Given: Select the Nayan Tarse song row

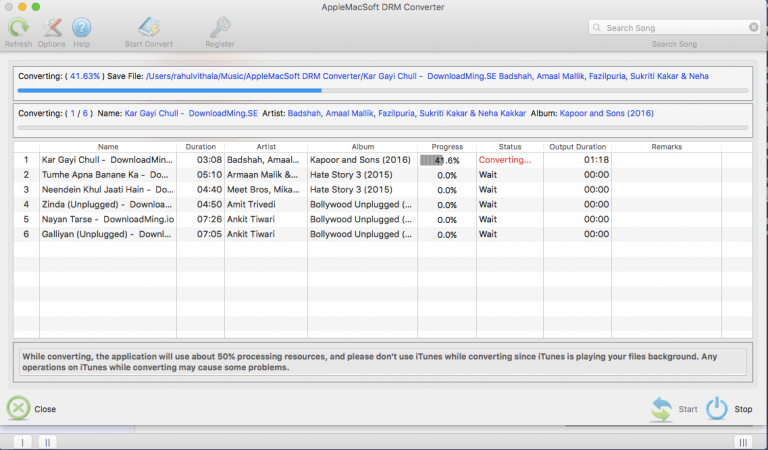Looking at the screenshot, I should click(x=383, y=219).
